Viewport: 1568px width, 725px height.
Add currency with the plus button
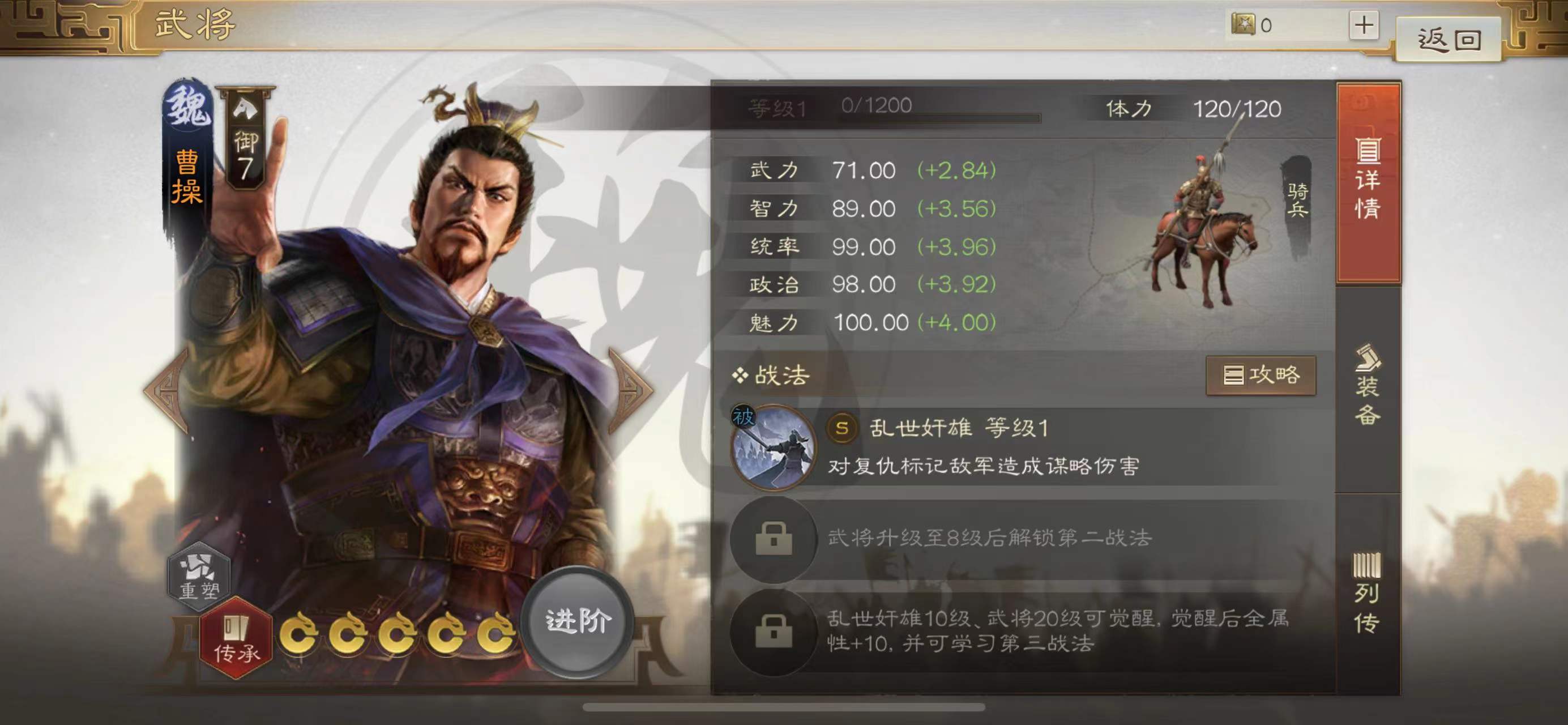pyautogui.click(x=1364, y=25)
